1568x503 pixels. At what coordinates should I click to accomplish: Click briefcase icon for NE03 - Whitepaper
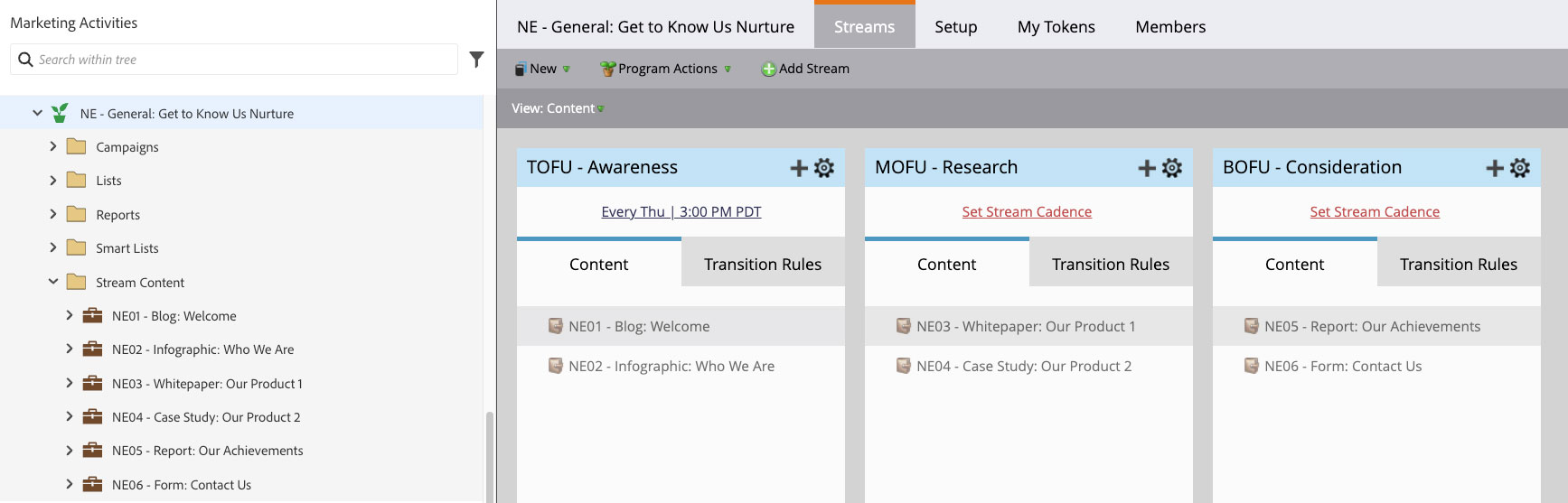92,383
